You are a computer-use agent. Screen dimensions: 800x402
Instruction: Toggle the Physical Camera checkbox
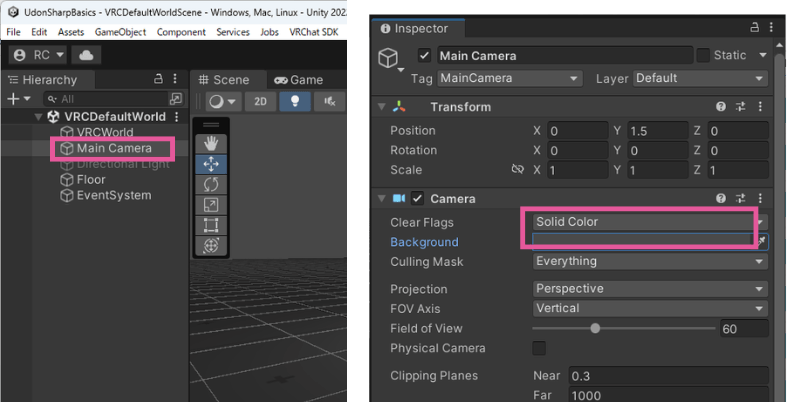tap(539, 348)
